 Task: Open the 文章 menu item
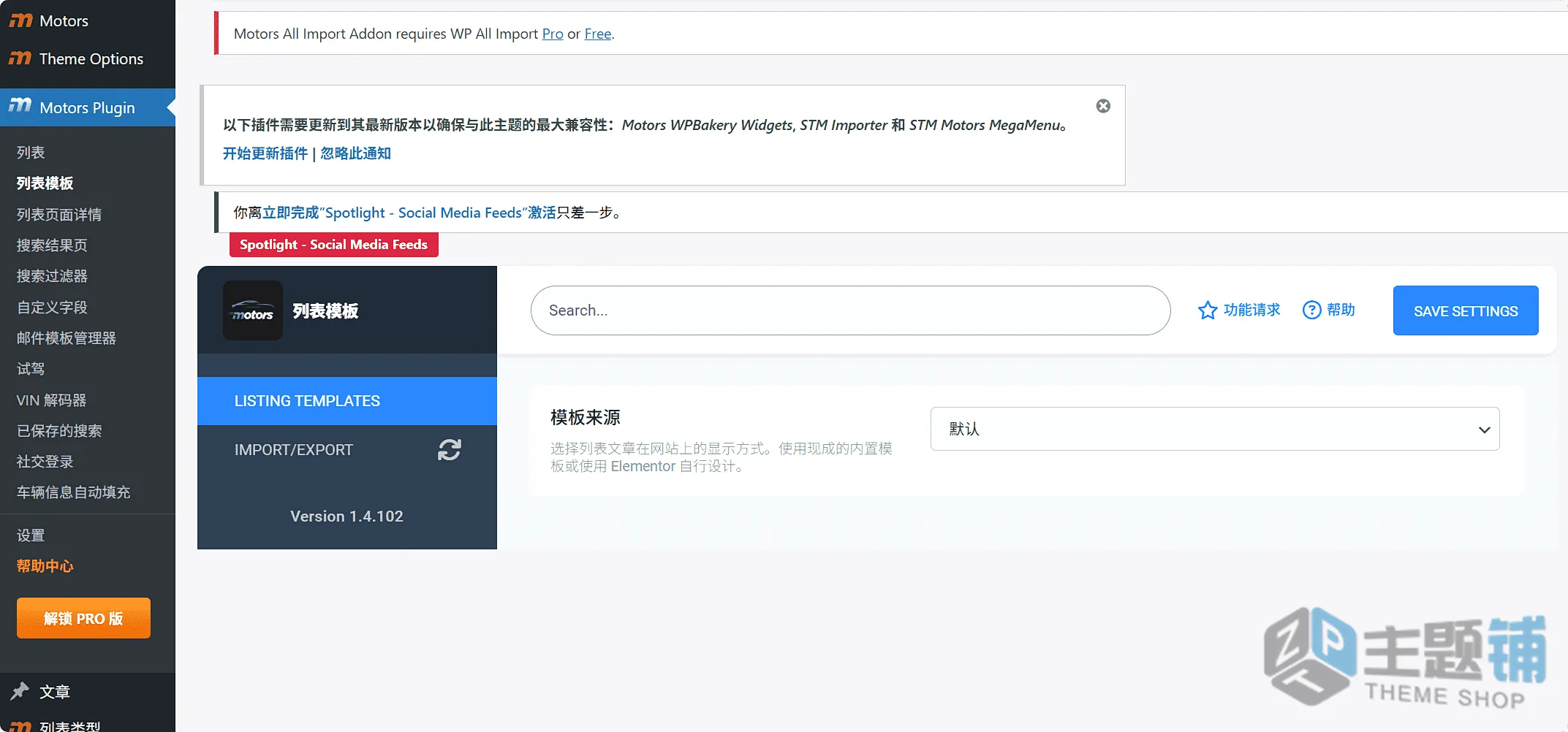88,691
